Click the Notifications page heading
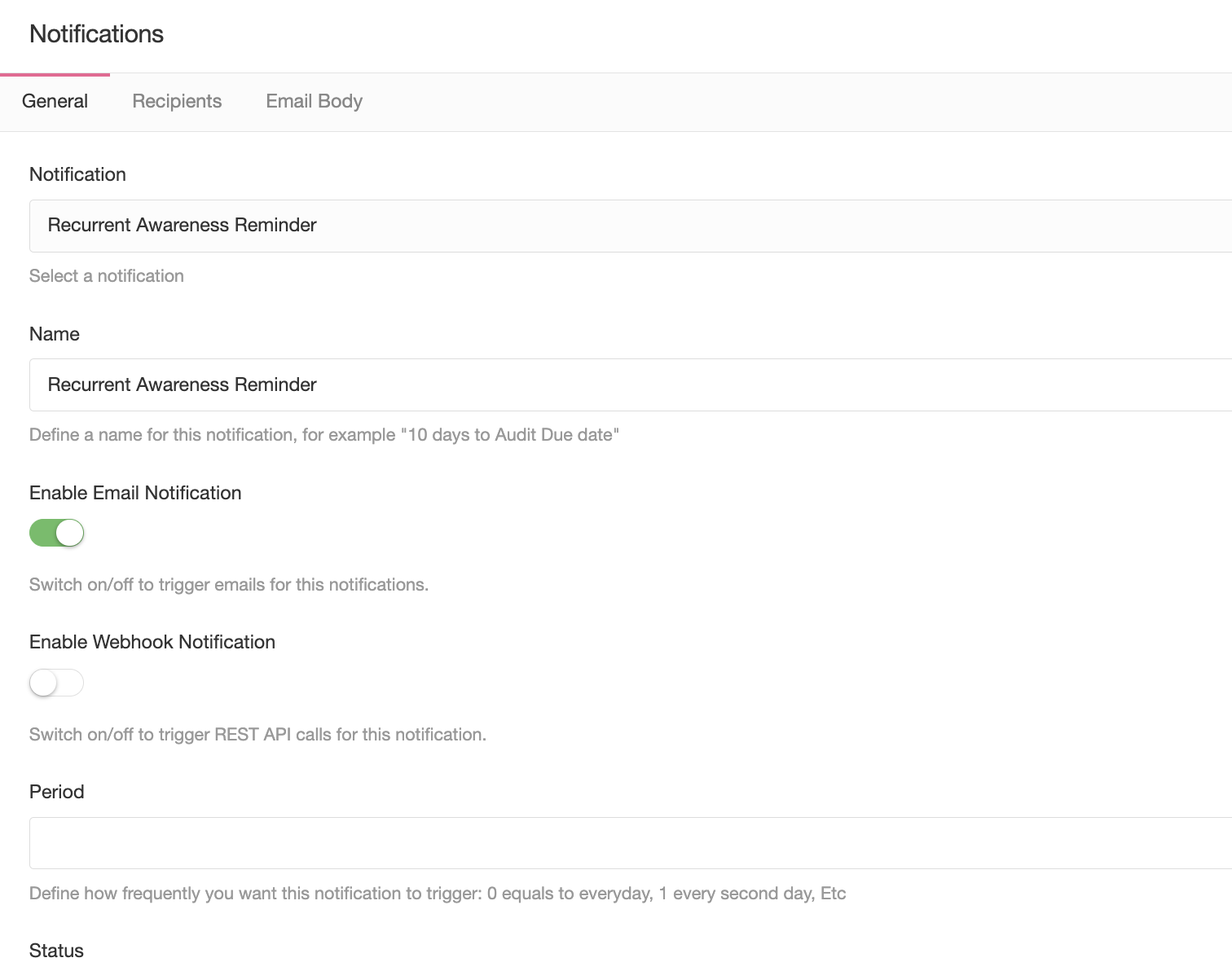1232x971 pixels. pos(96,34)
